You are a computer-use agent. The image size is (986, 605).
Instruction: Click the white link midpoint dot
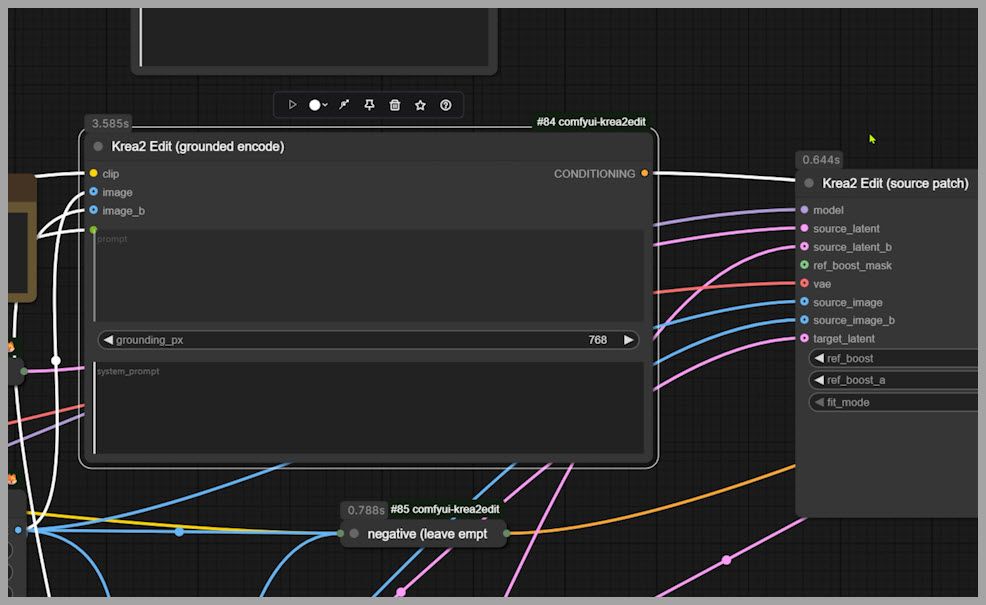(56, 360)
